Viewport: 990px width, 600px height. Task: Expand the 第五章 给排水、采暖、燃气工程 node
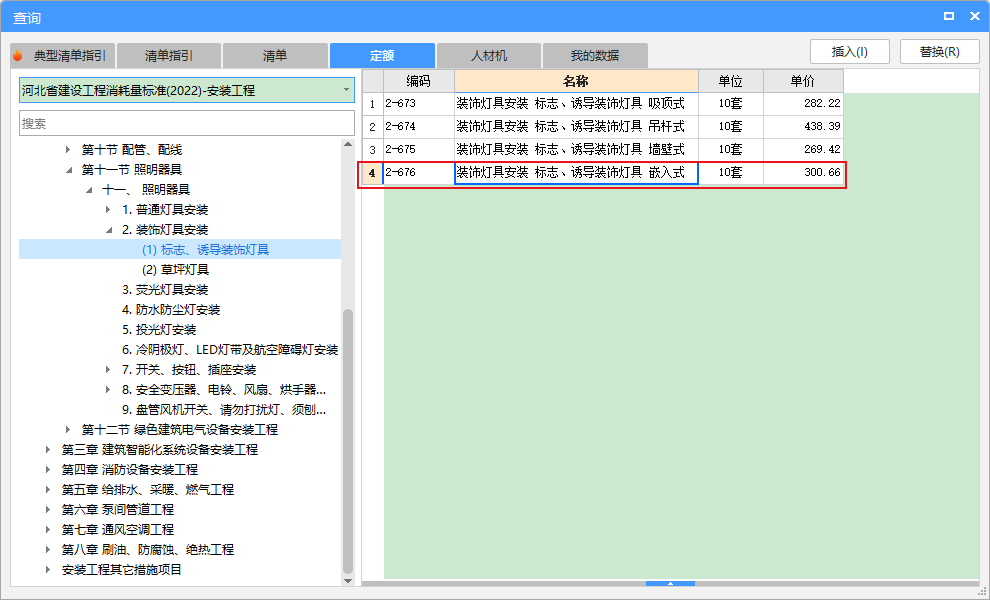[x=48, y=489]
